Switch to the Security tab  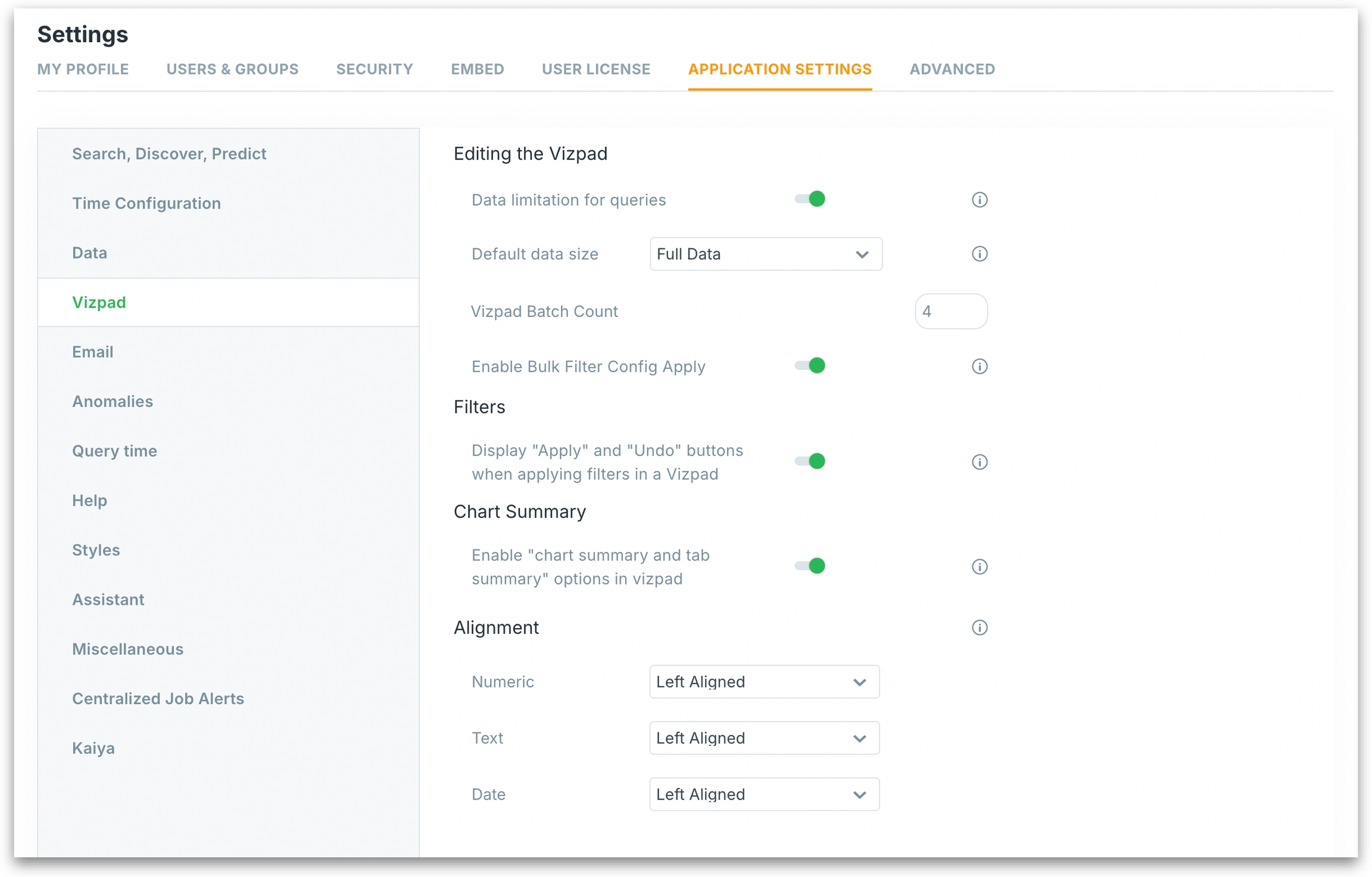click(375, 69)
